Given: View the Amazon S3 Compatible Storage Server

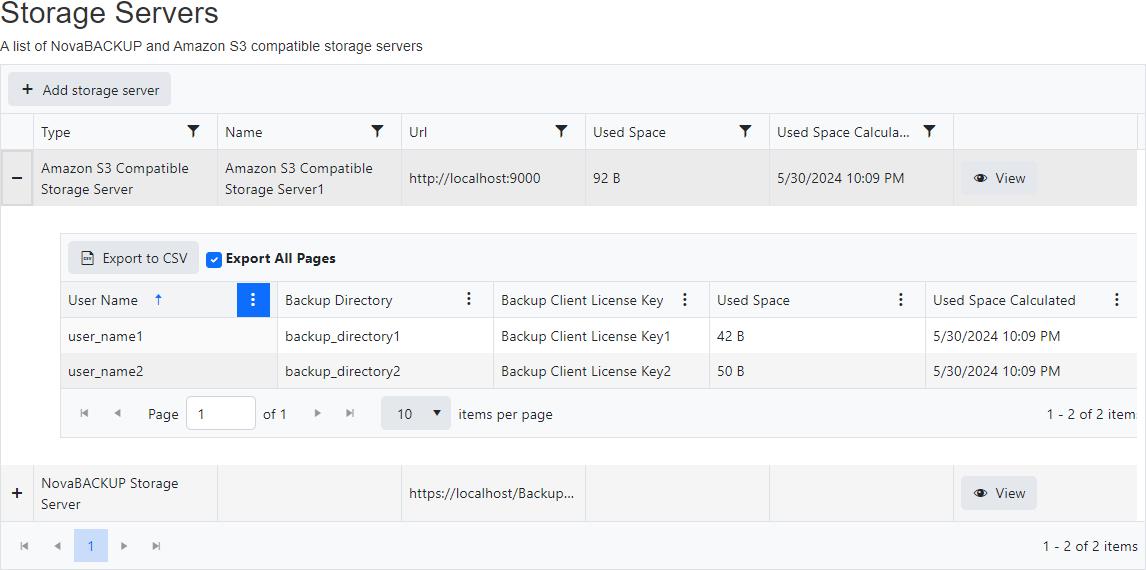Looking at the screenshot, I should [999, 178].
